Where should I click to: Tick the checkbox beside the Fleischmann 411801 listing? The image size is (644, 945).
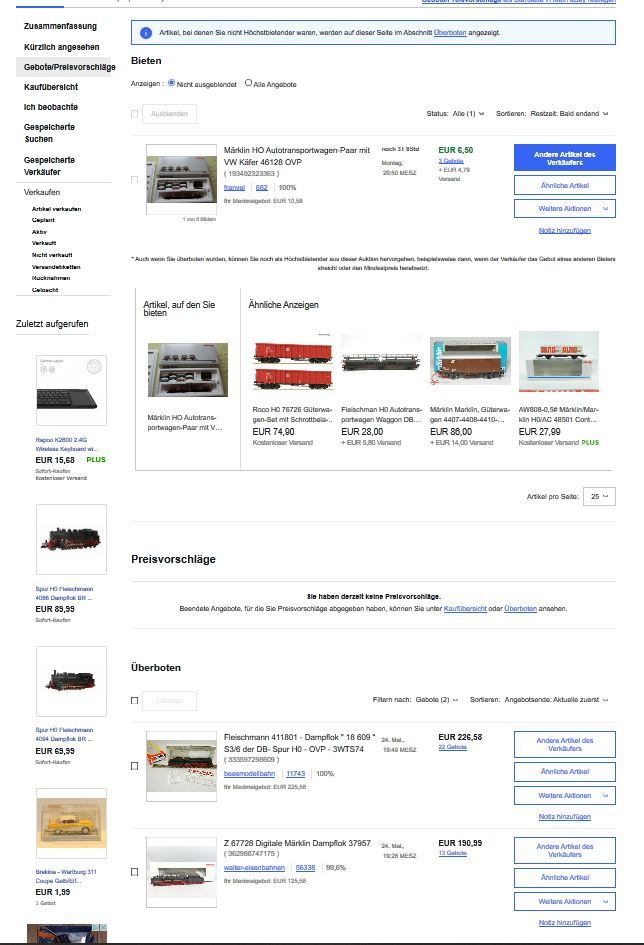135,766
